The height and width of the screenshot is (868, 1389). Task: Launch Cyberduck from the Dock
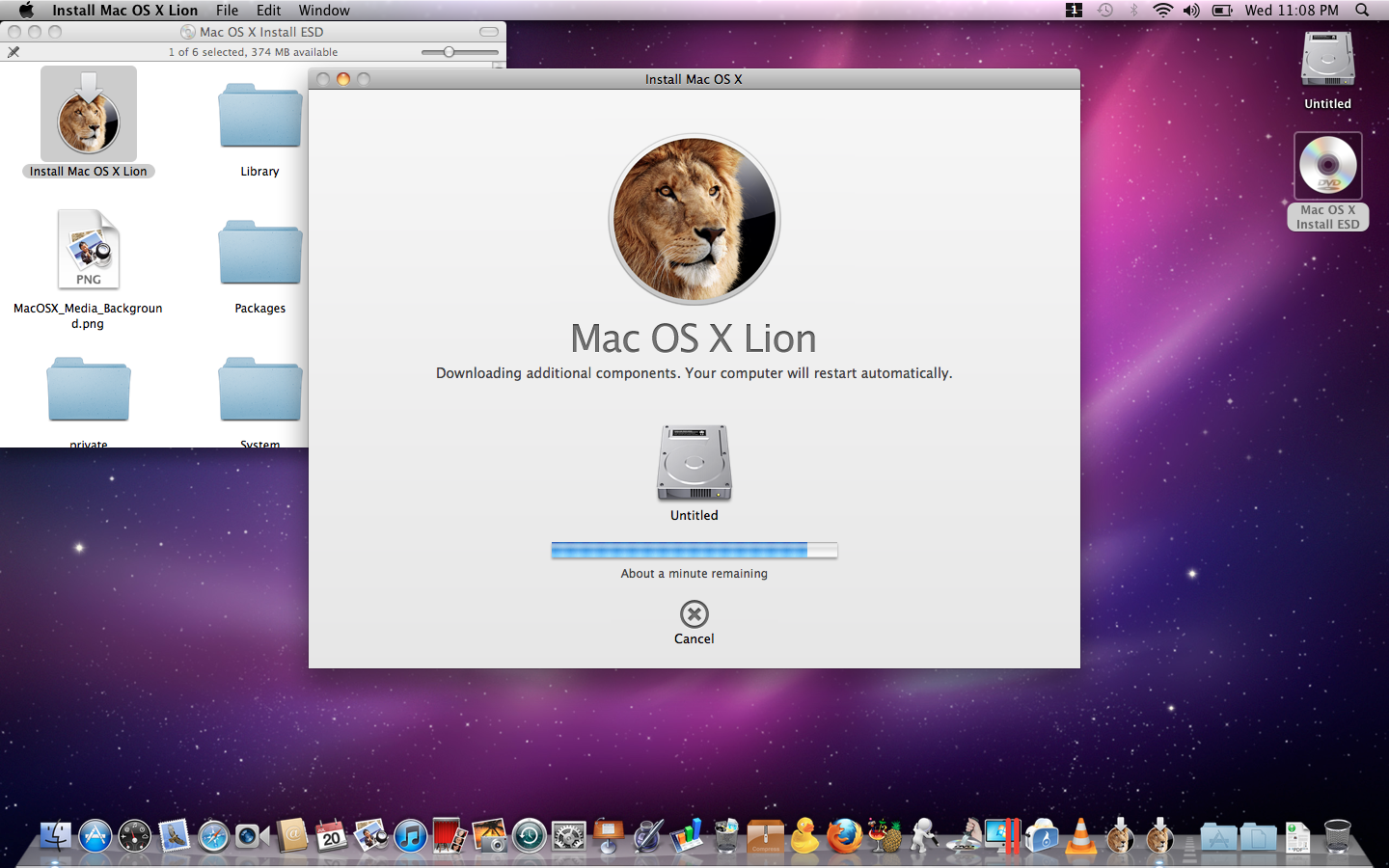(804, 835)
